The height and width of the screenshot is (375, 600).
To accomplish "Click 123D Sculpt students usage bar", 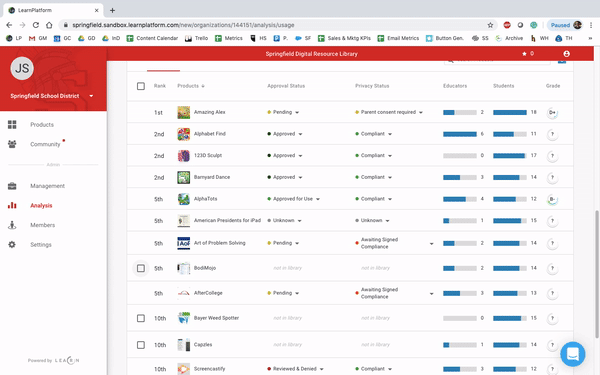I will [x=510, y=156].
